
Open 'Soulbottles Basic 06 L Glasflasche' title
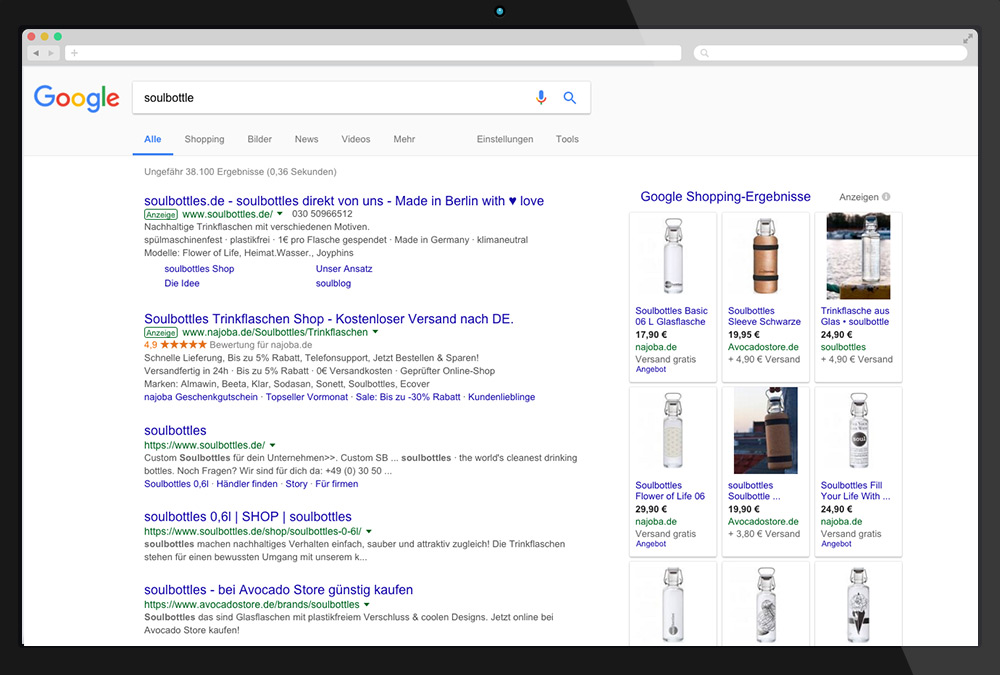671,316
